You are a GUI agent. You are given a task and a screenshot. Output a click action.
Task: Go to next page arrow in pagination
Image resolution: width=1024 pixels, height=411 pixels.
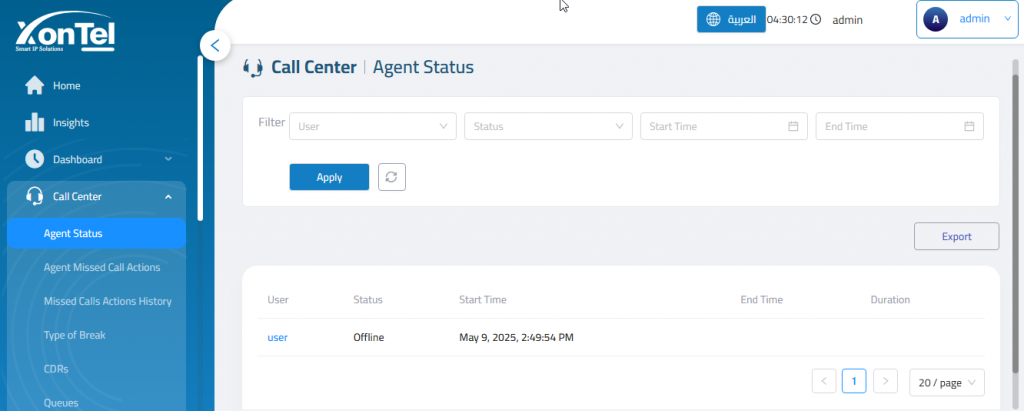[x=885, y=381]
